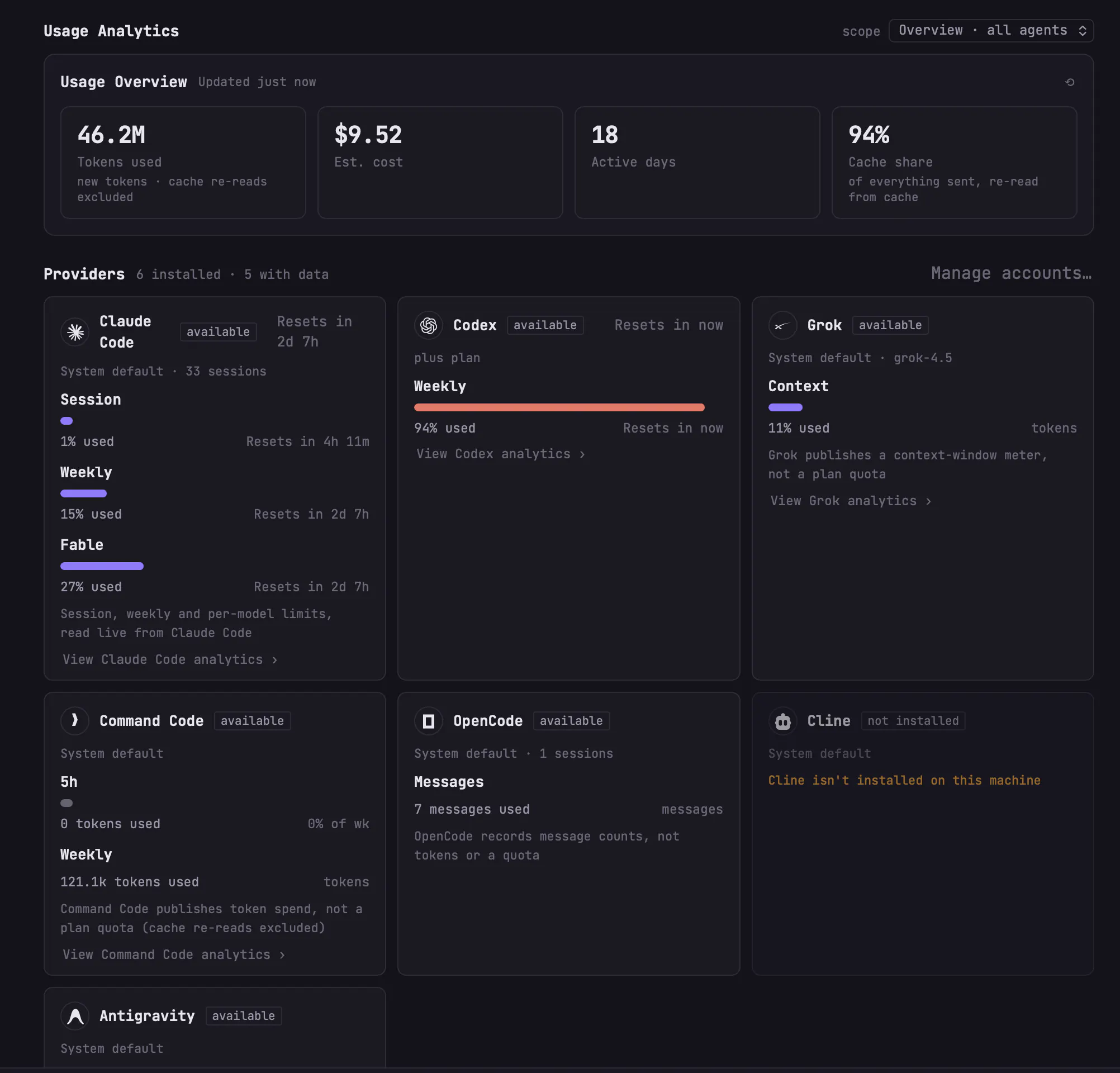Click the Session heading in Claude Code card
Image resolution: width=1120 pixels, height=1073 pixels.
(x=91, y=400)
